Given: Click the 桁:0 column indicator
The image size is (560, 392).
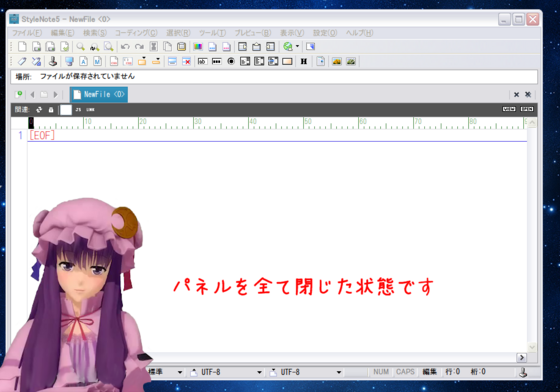Looking at the screenshot, I should tap(478, 372).
